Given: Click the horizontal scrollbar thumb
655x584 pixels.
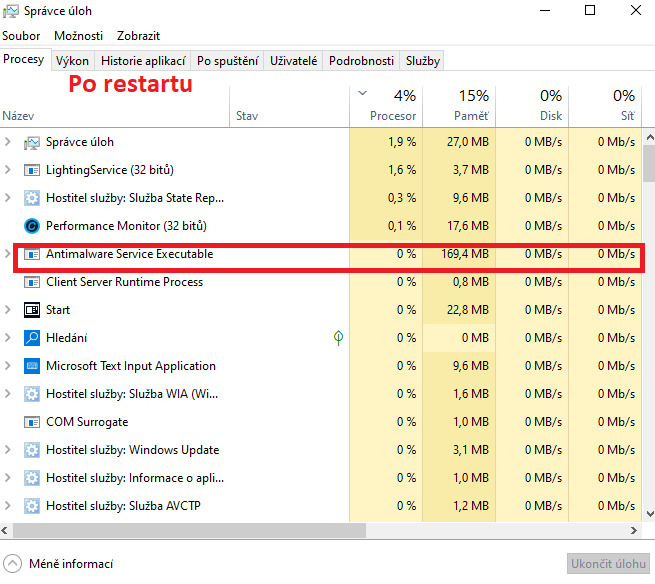Looking at the screenshot, I should 189,531.
